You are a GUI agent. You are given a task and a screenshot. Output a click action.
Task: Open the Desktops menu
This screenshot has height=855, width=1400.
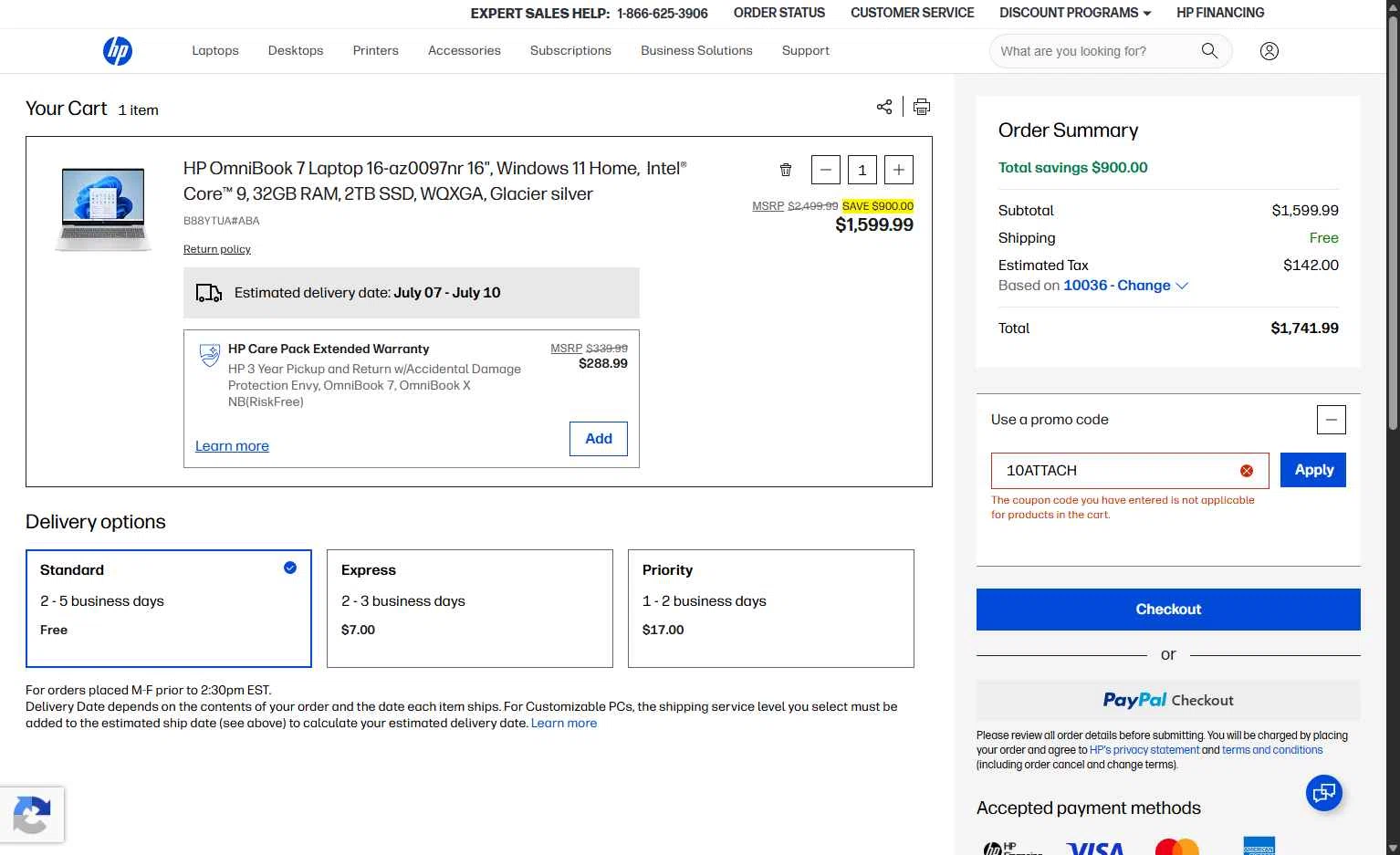(296, 51)
